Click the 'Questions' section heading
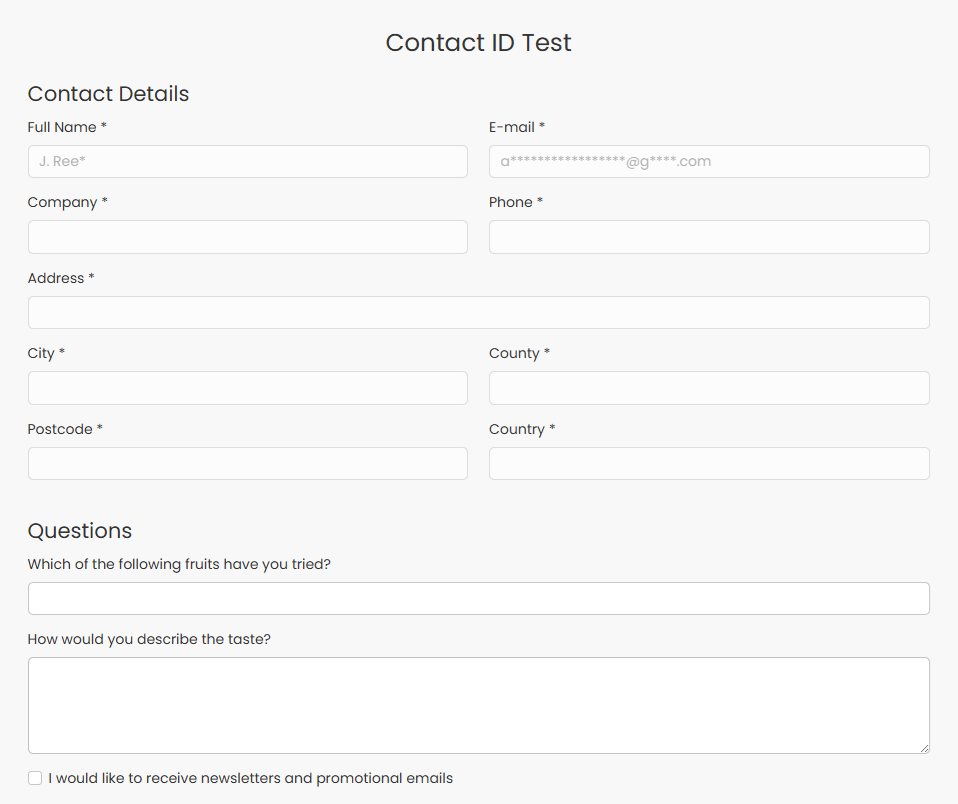This screenshot has height=804, width=958. 79,530
